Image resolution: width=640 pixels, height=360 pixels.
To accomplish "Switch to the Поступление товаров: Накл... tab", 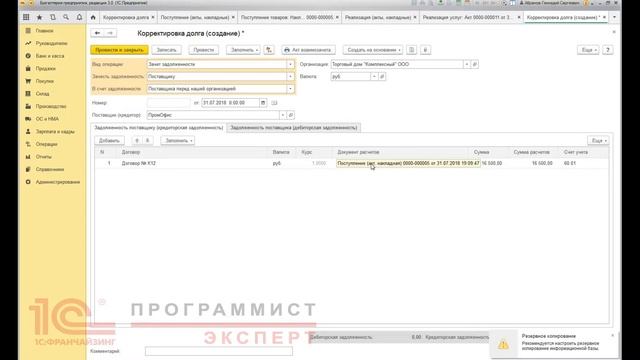I will [287, 18].
